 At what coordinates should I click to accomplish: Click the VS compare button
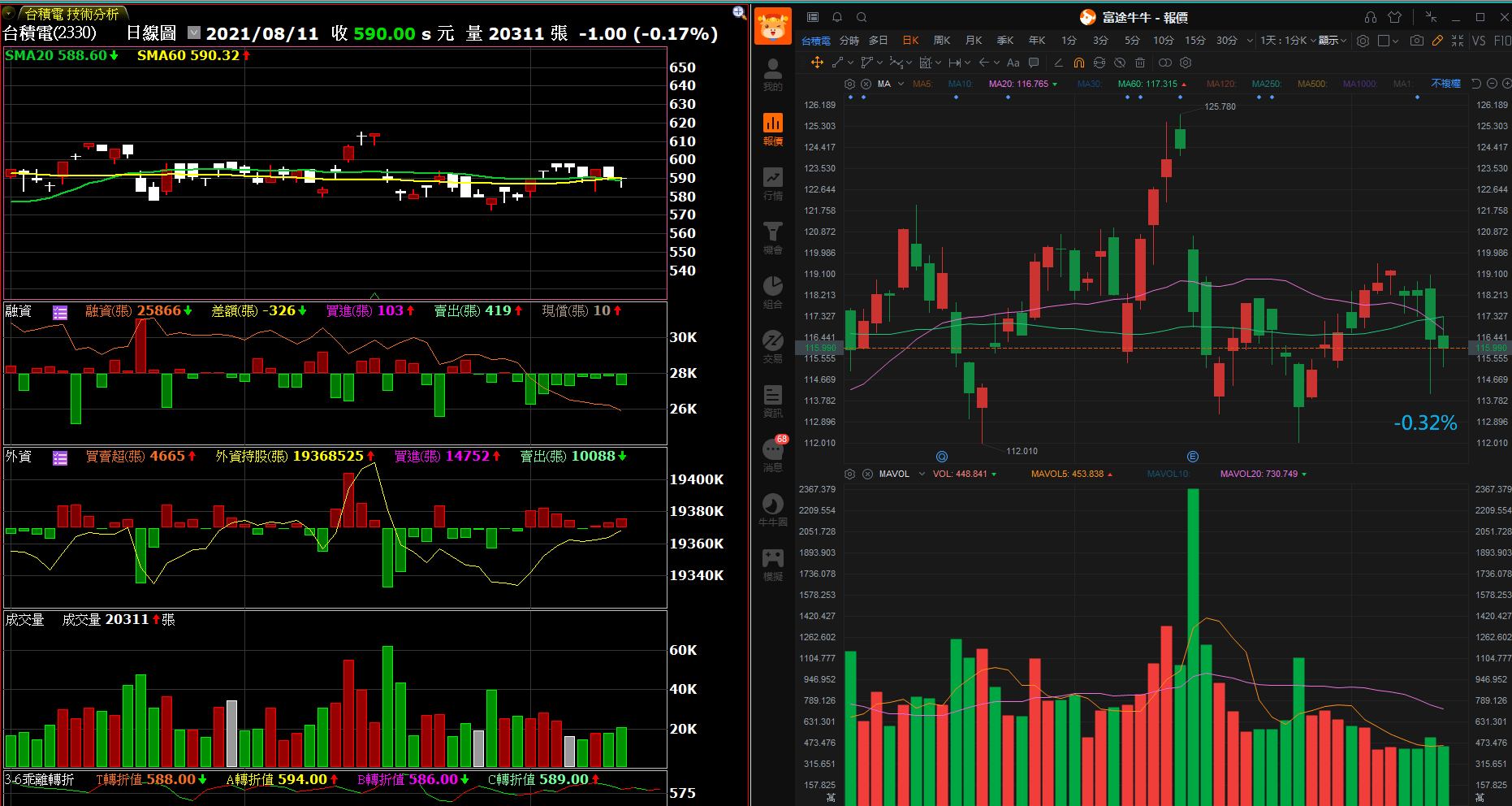[x=1479, y=41]
